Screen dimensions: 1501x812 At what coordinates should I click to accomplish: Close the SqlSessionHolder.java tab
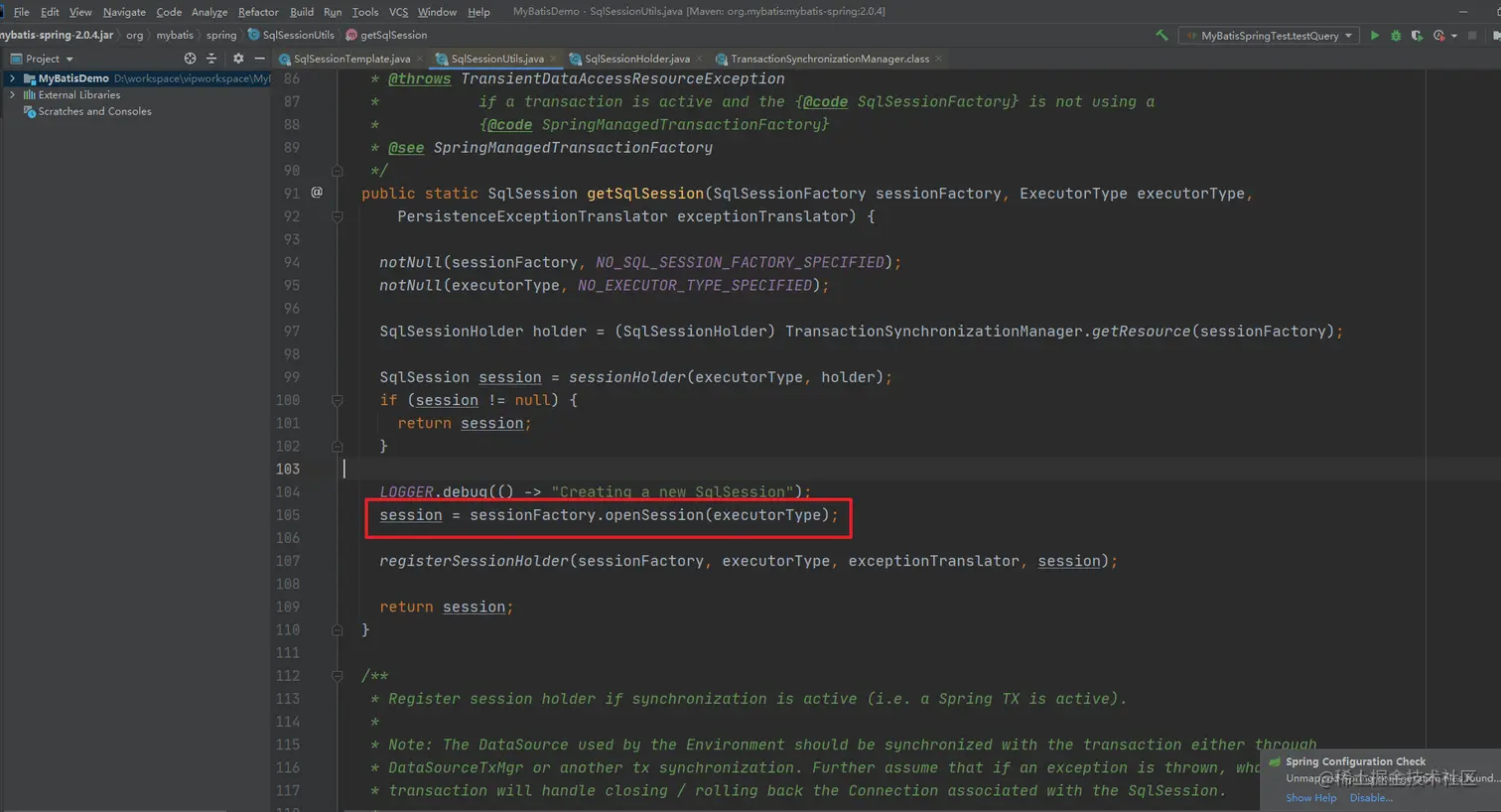tap(700, 59)
